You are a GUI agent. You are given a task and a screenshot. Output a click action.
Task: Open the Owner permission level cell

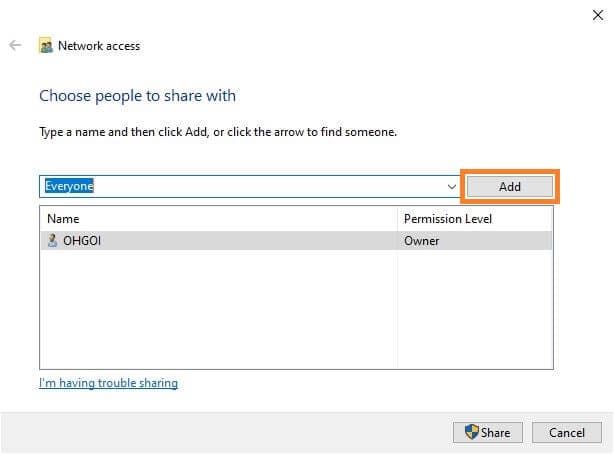tap(421, 240)
